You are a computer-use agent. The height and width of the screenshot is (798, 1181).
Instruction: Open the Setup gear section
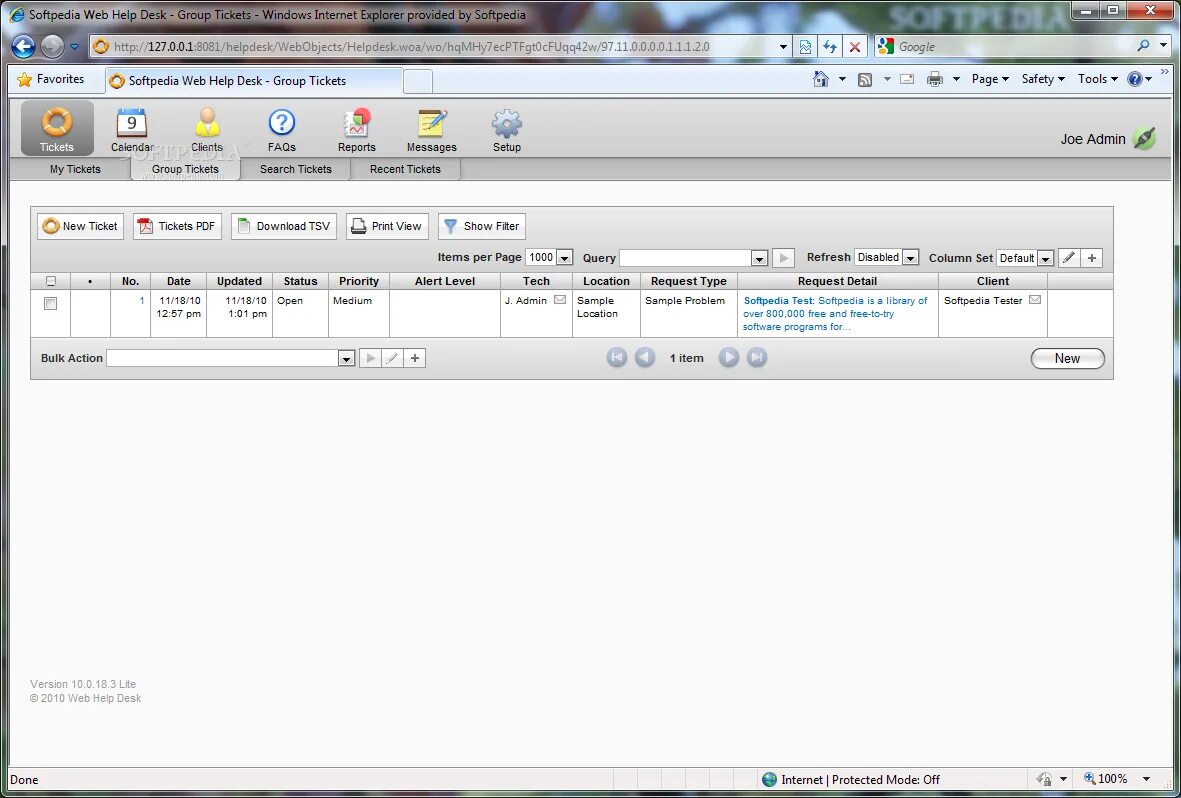click(x=507, y=130)
